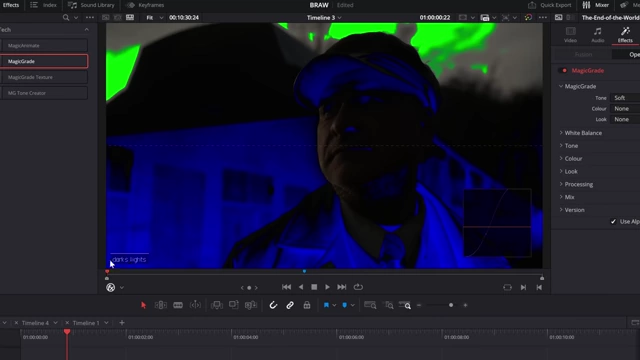Open the Fit viewer zoom dropdown

click(x=155, y=18)
